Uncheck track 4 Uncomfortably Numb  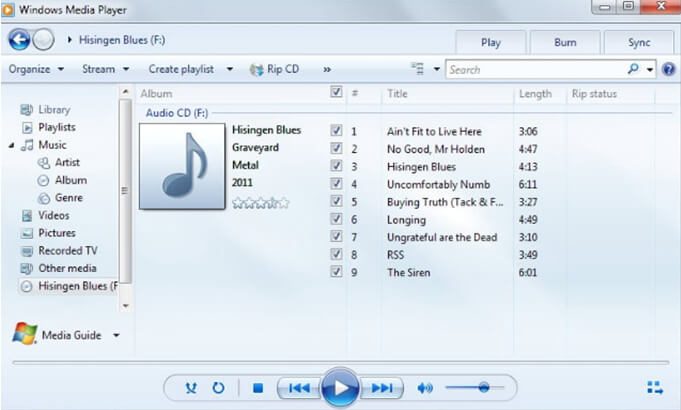tap(336, 183)
